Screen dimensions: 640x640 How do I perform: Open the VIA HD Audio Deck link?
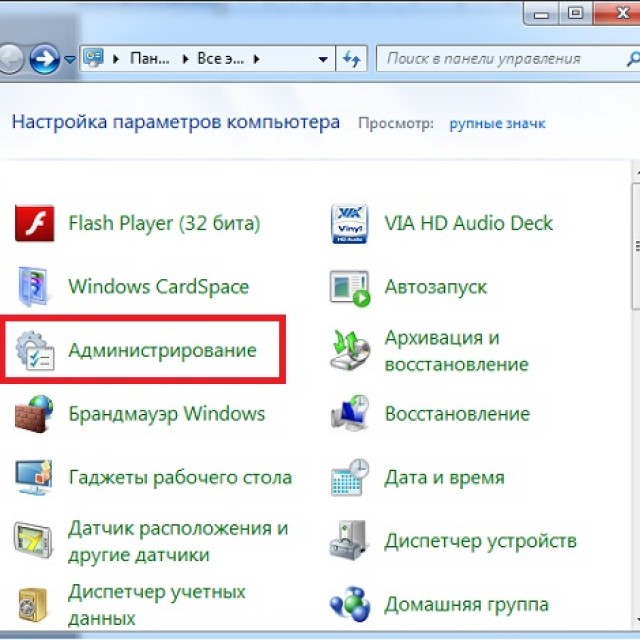coord(469,223)
